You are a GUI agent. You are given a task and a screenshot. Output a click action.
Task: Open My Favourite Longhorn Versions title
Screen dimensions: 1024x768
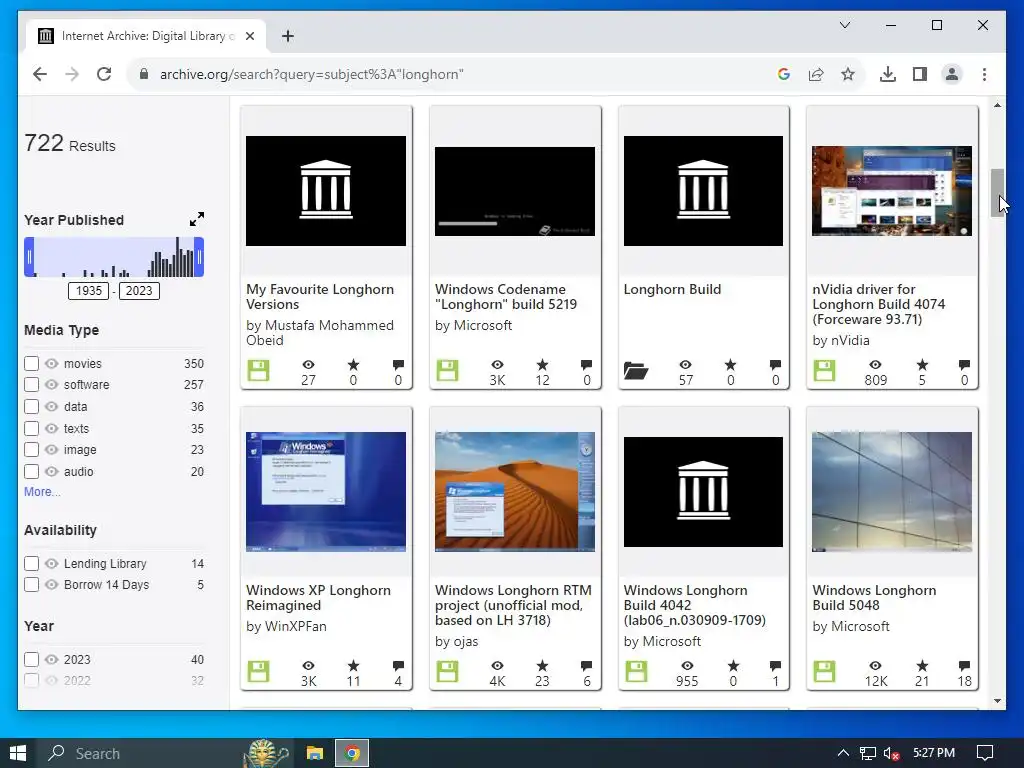[x=320, y=296]
